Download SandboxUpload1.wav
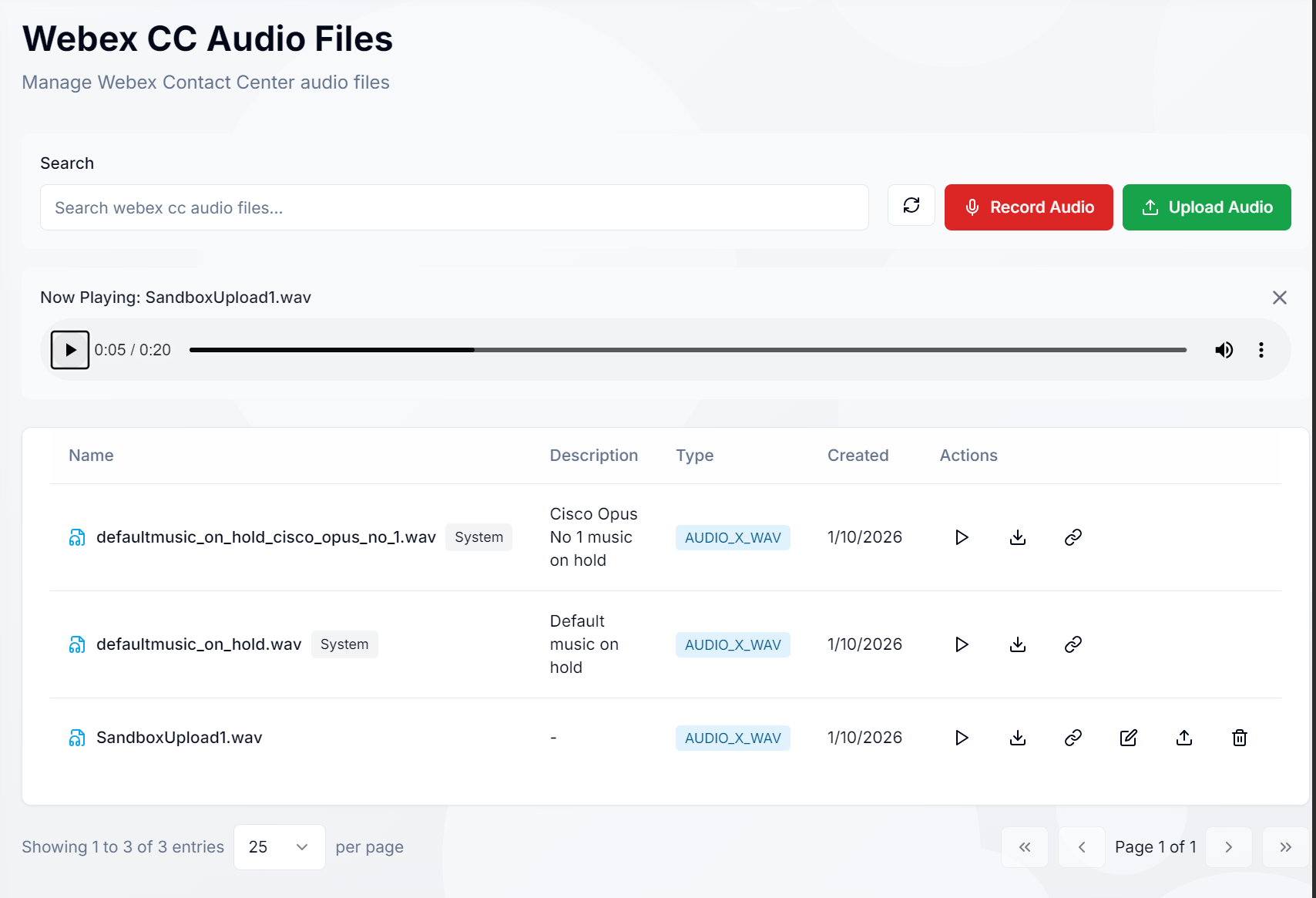This screenshot has width=1316, height=898. pyautogui.click(x=1017, y=738)
